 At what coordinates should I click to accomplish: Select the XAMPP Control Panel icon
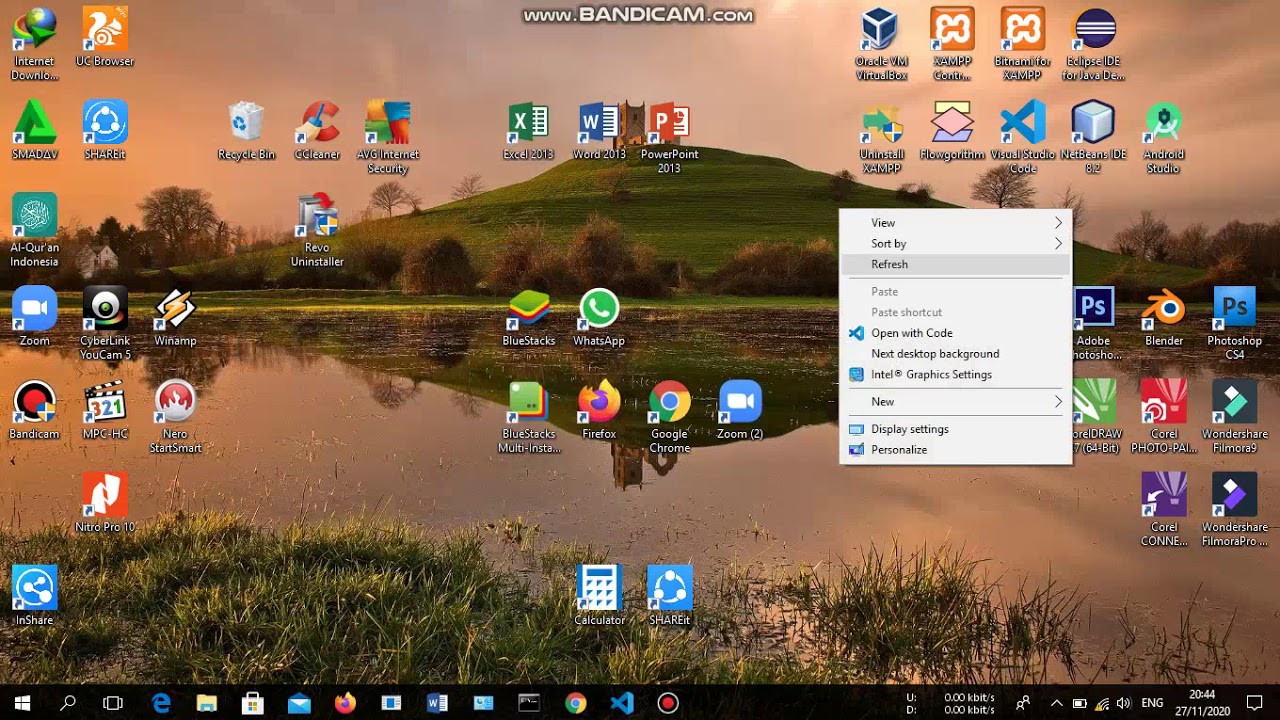952,43
